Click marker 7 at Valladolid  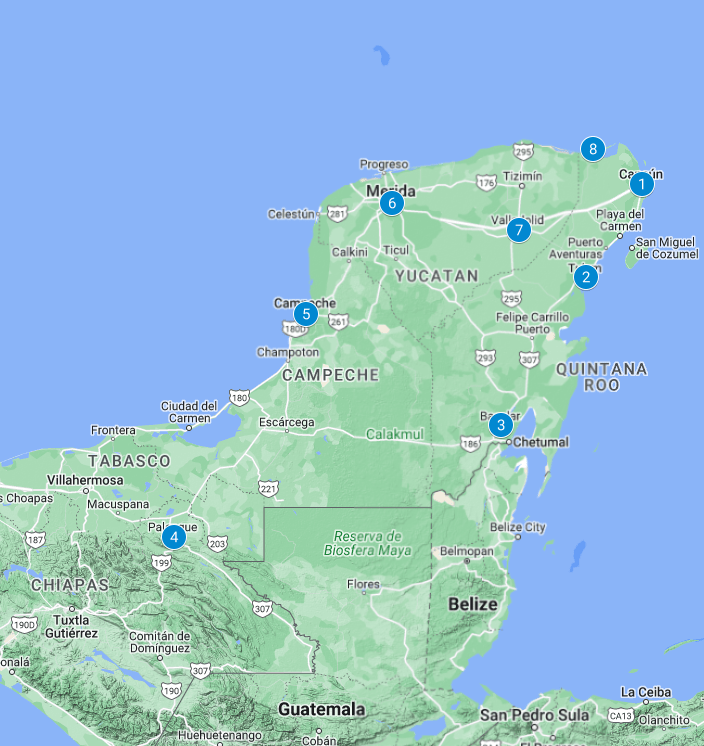pyautogui.click(x=518, y=230)
